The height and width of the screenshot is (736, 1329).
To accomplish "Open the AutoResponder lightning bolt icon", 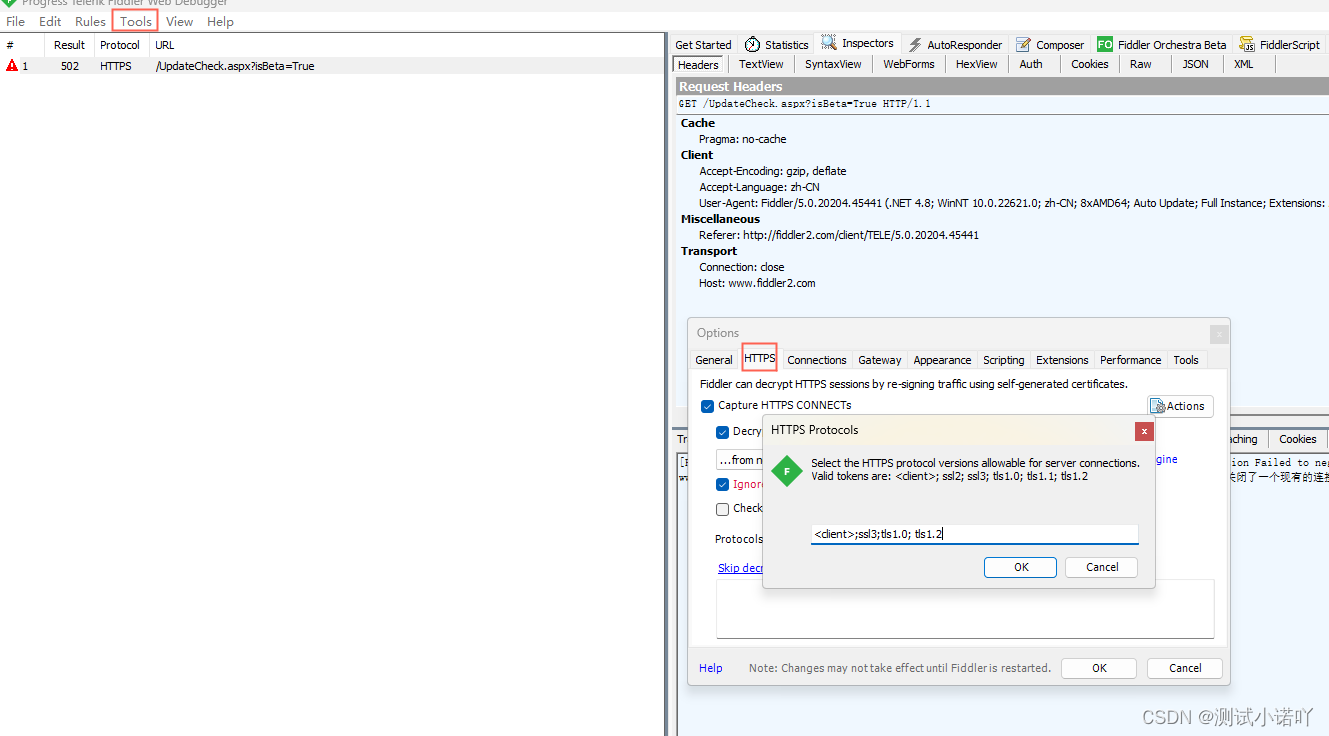I will (x=915, y=44).
